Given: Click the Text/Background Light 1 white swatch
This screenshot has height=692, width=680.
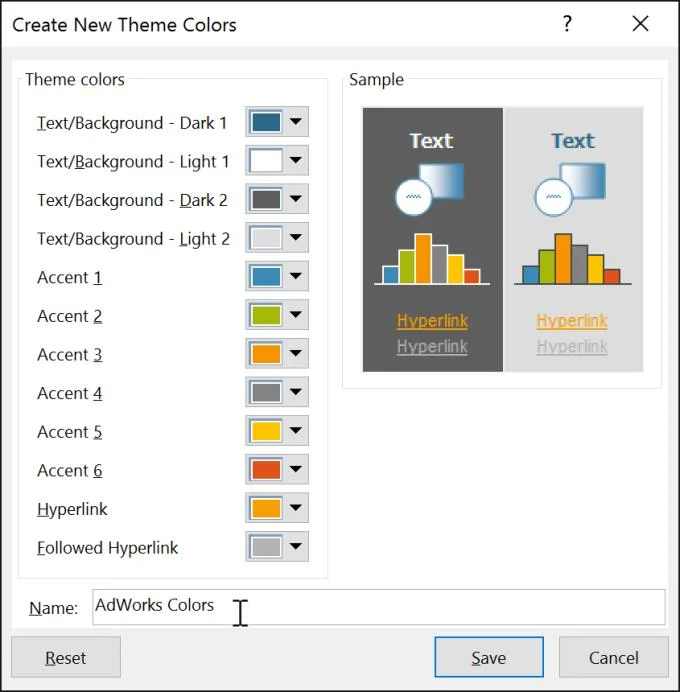Looking at the screenshot, I should pyautogui.click(x=266, y=161).
